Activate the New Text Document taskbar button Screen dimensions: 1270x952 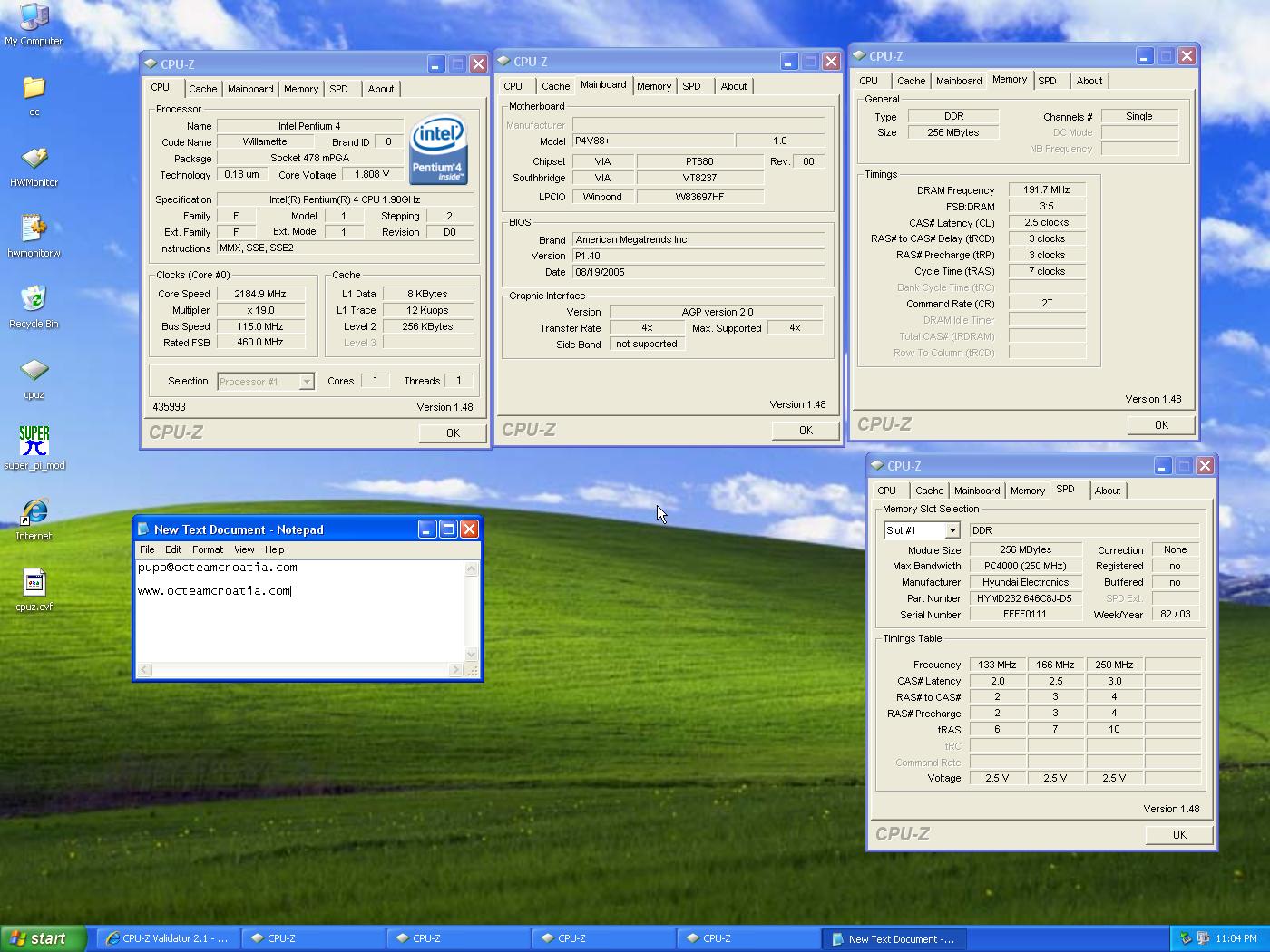pos(894,938)
